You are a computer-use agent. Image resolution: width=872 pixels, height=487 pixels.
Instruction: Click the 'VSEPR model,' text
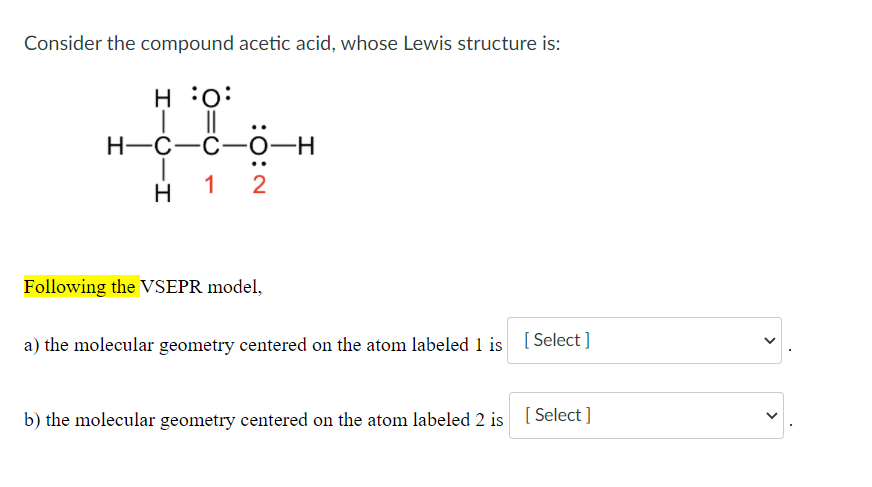pyautogui.click(x=201, y=286)
